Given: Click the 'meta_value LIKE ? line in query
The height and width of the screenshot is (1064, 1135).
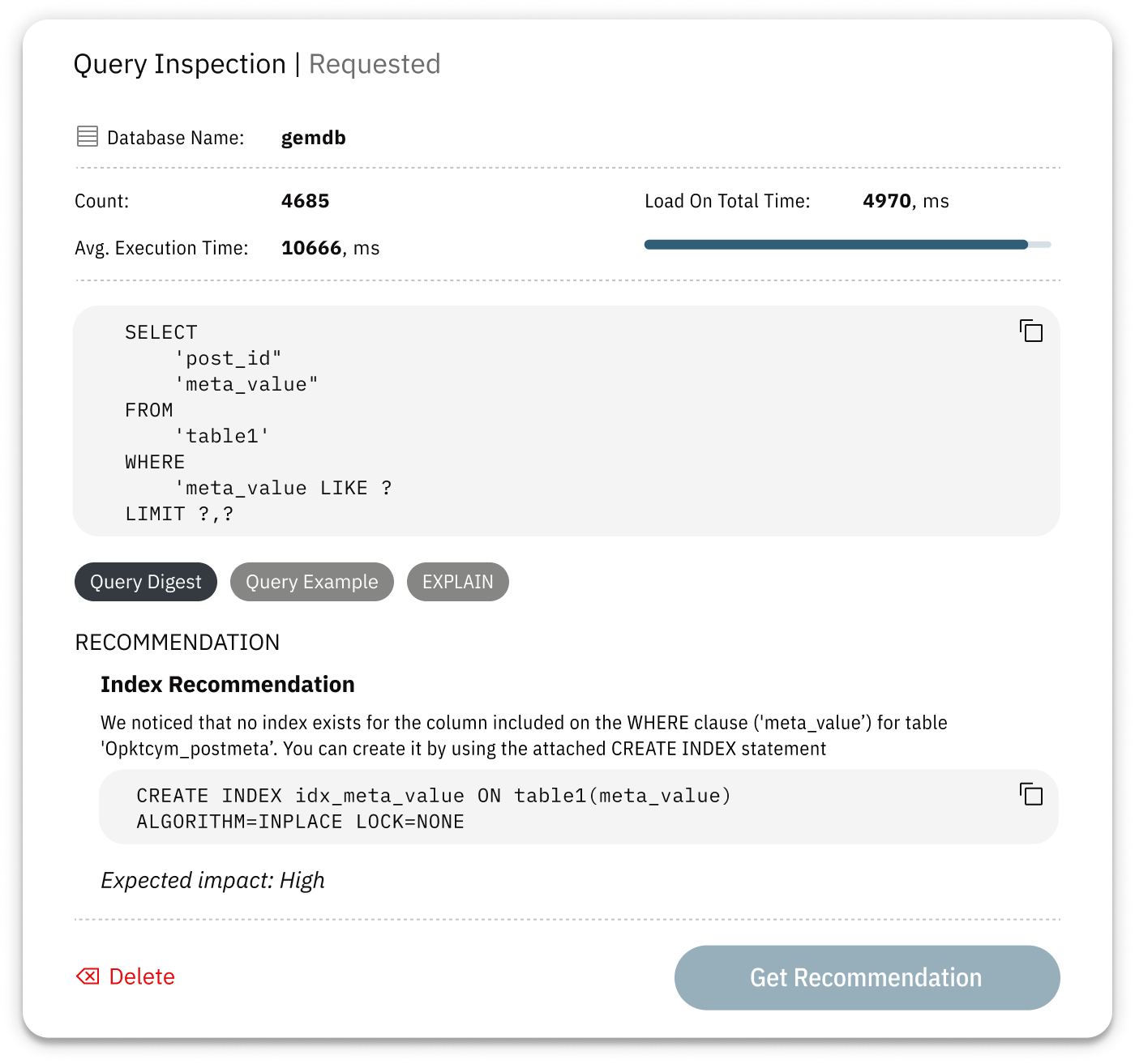Looking at the screenshot, I should 284,488.
